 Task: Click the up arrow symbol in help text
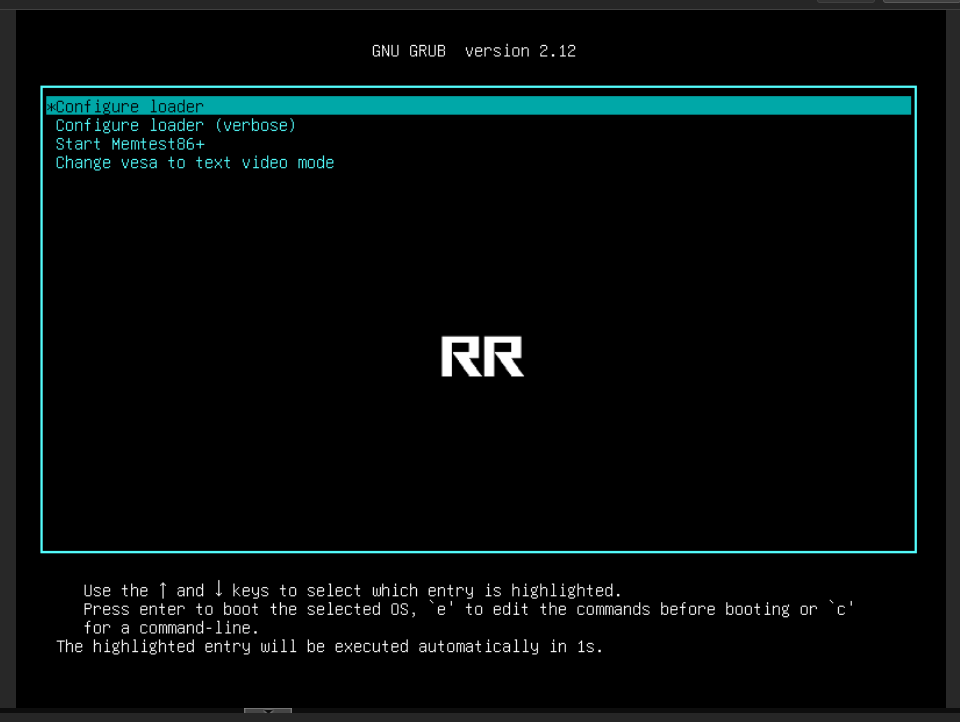pos(162,590)
